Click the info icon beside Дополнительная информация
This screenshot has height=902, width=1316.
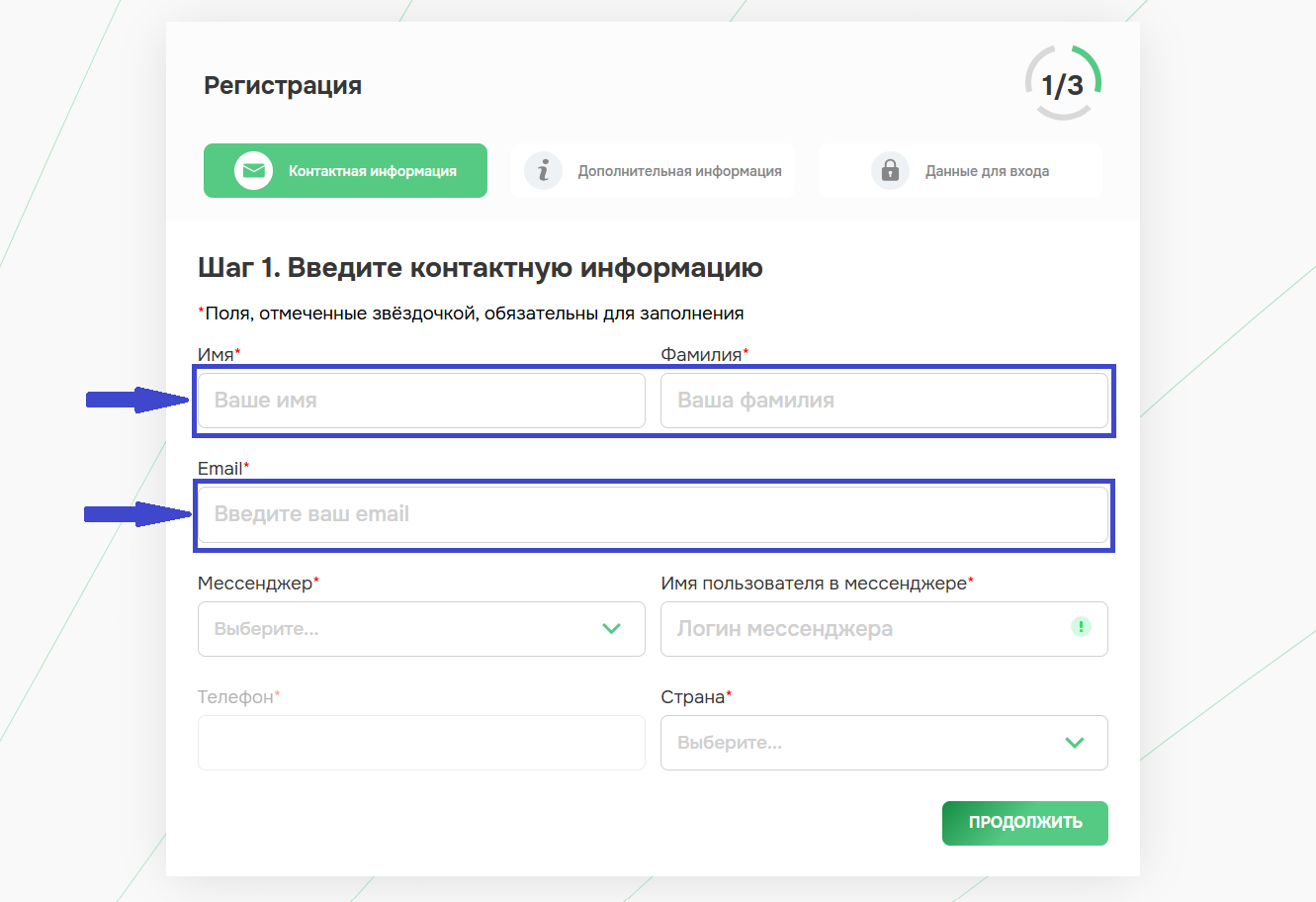click(x=543, y=171)
